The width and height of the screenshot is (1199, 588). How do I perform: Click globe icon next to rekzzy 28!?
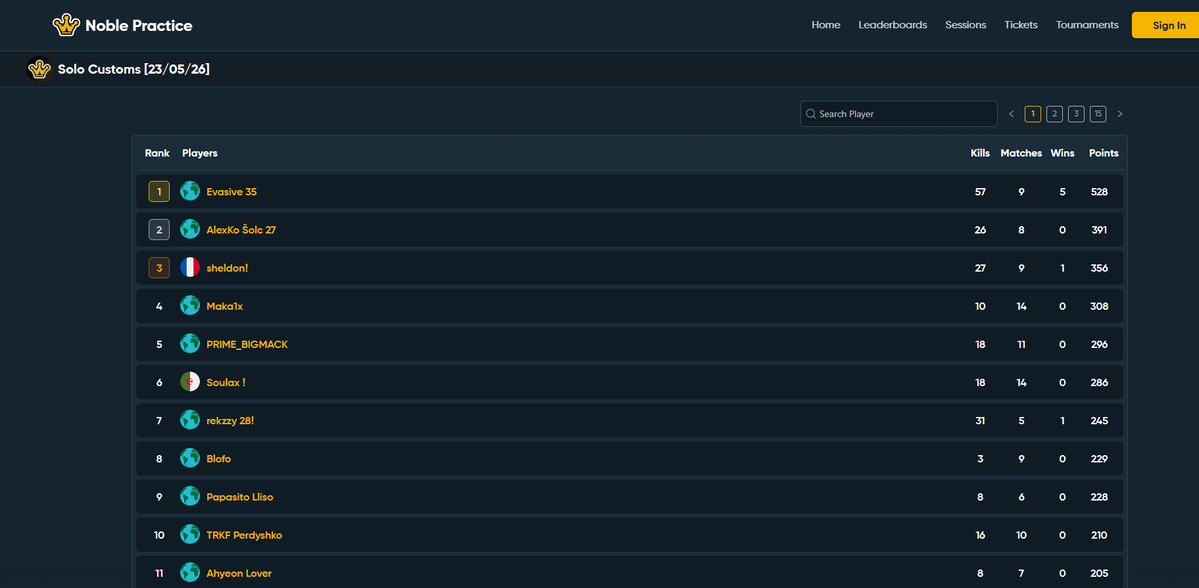190,421
